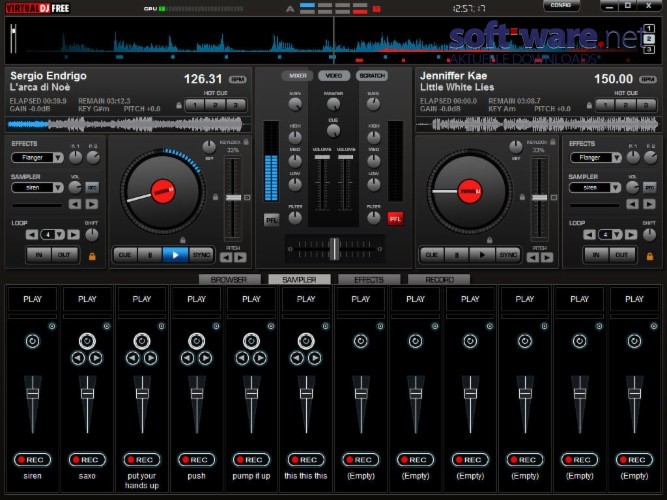Viewport: 667px width, 500px height.
Task: Toggle right deck keylock padlock icon
Action: pyautogui.click(x=553, y=142)
